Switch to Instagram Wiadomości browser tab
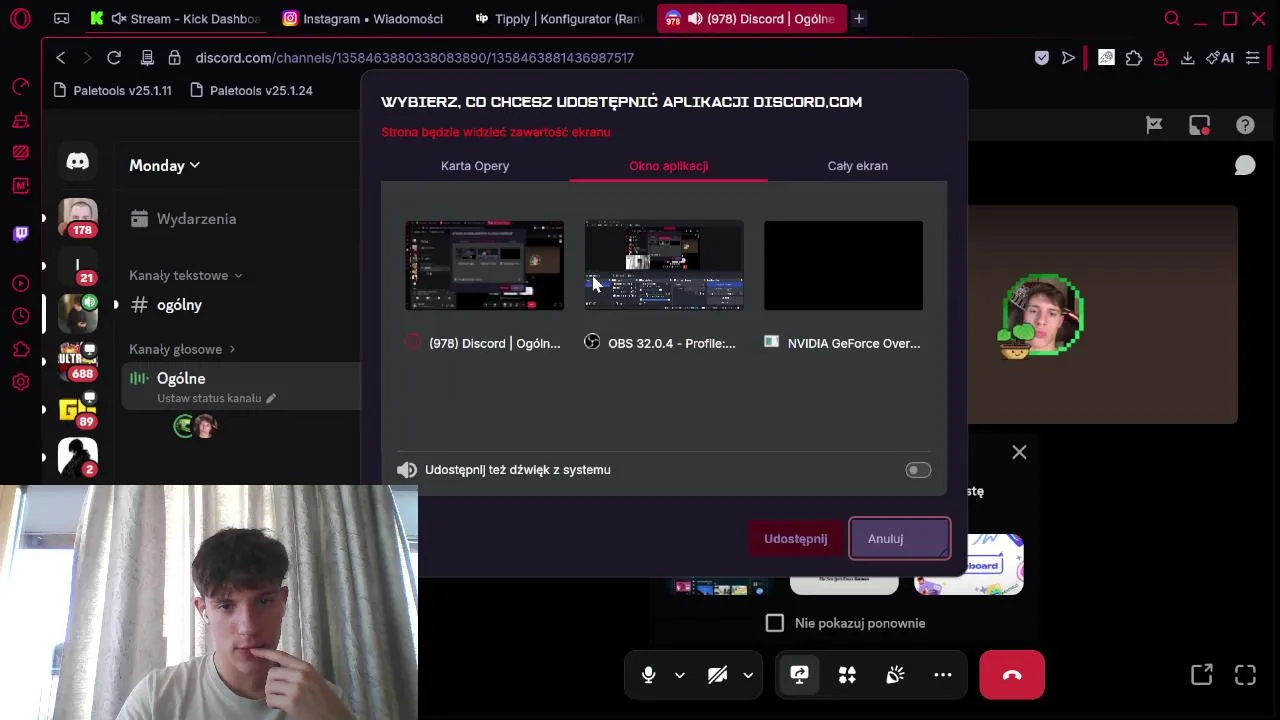The width and height of the screenshot is (1280, 720). 363,19
